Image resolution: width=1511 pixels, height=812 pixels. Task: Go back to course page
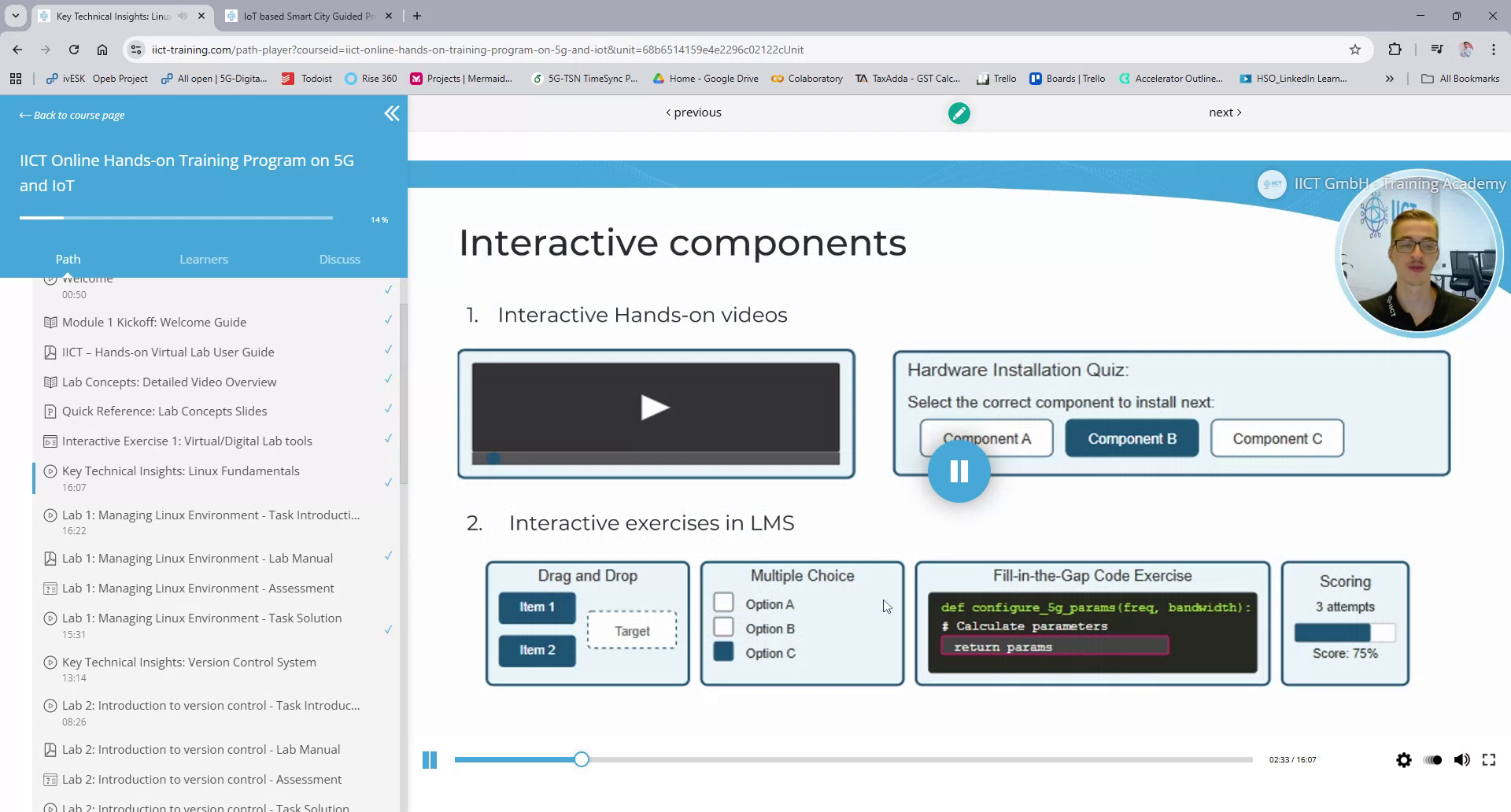[72, 115]
